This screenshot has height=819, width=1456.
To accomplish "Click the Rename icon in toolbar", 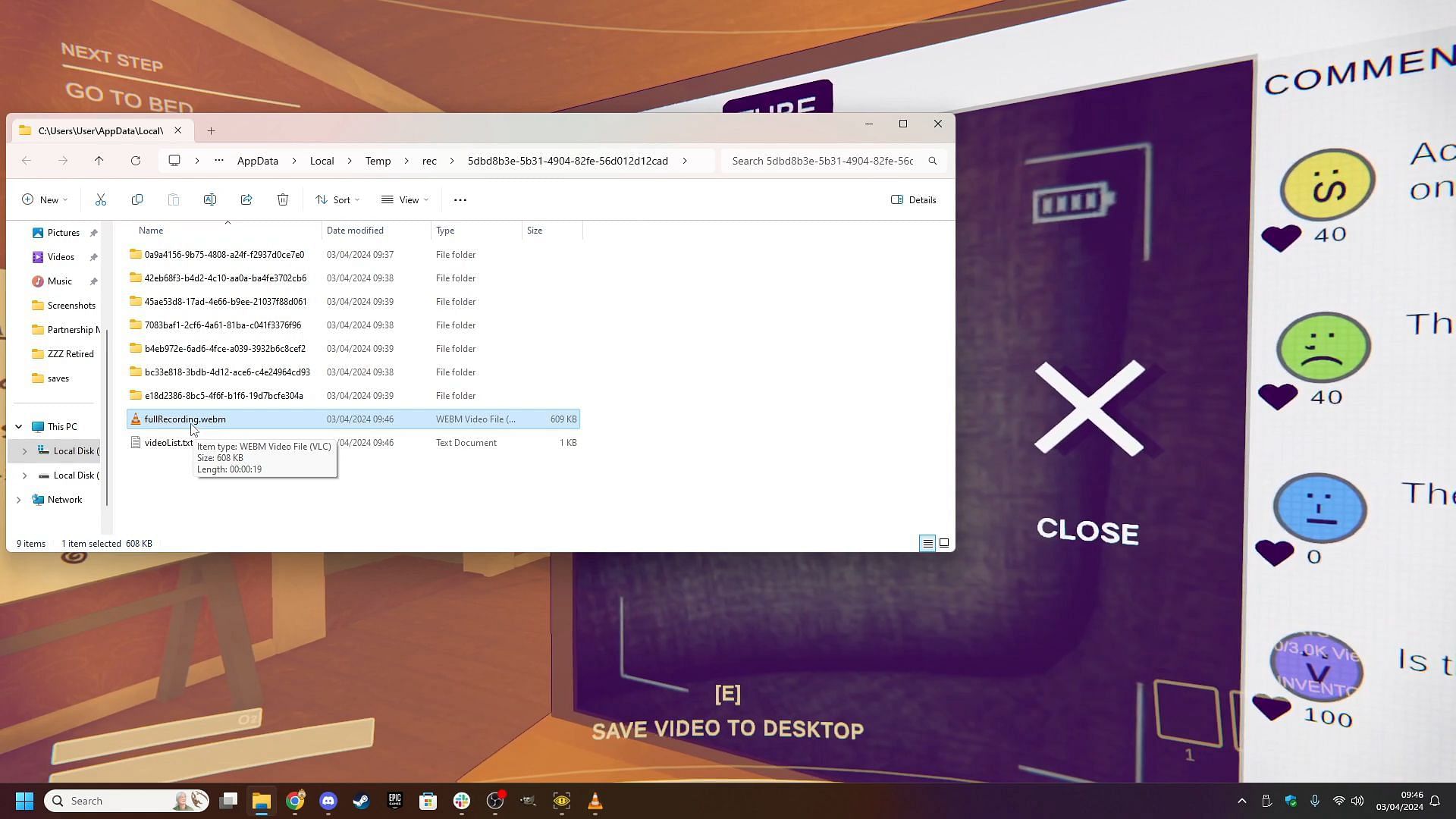I will [x=211, y=200].
